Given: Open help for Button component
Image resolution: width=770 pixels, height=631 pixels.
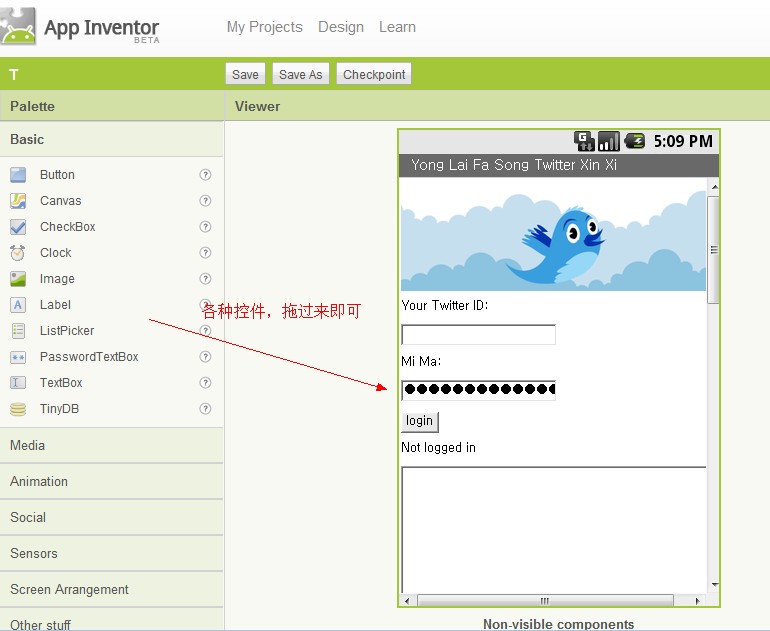Looking at the screenshot, I should [x=205, y=175].
